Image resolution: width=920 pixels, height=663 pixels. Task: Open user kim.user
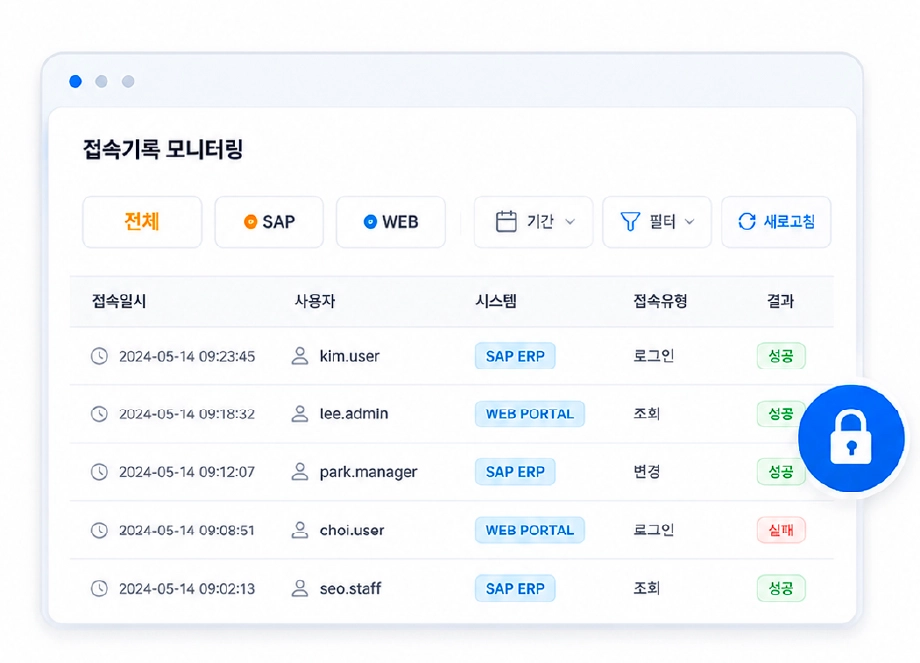click(350, 356)
